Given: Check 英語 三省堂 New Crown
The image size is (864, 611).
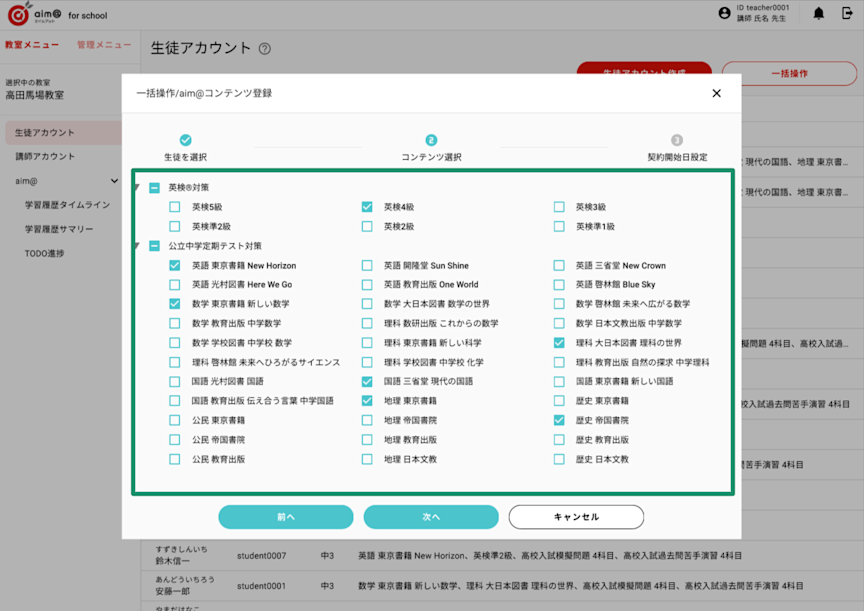Looking at the screenshot, I should pos(559,266).
